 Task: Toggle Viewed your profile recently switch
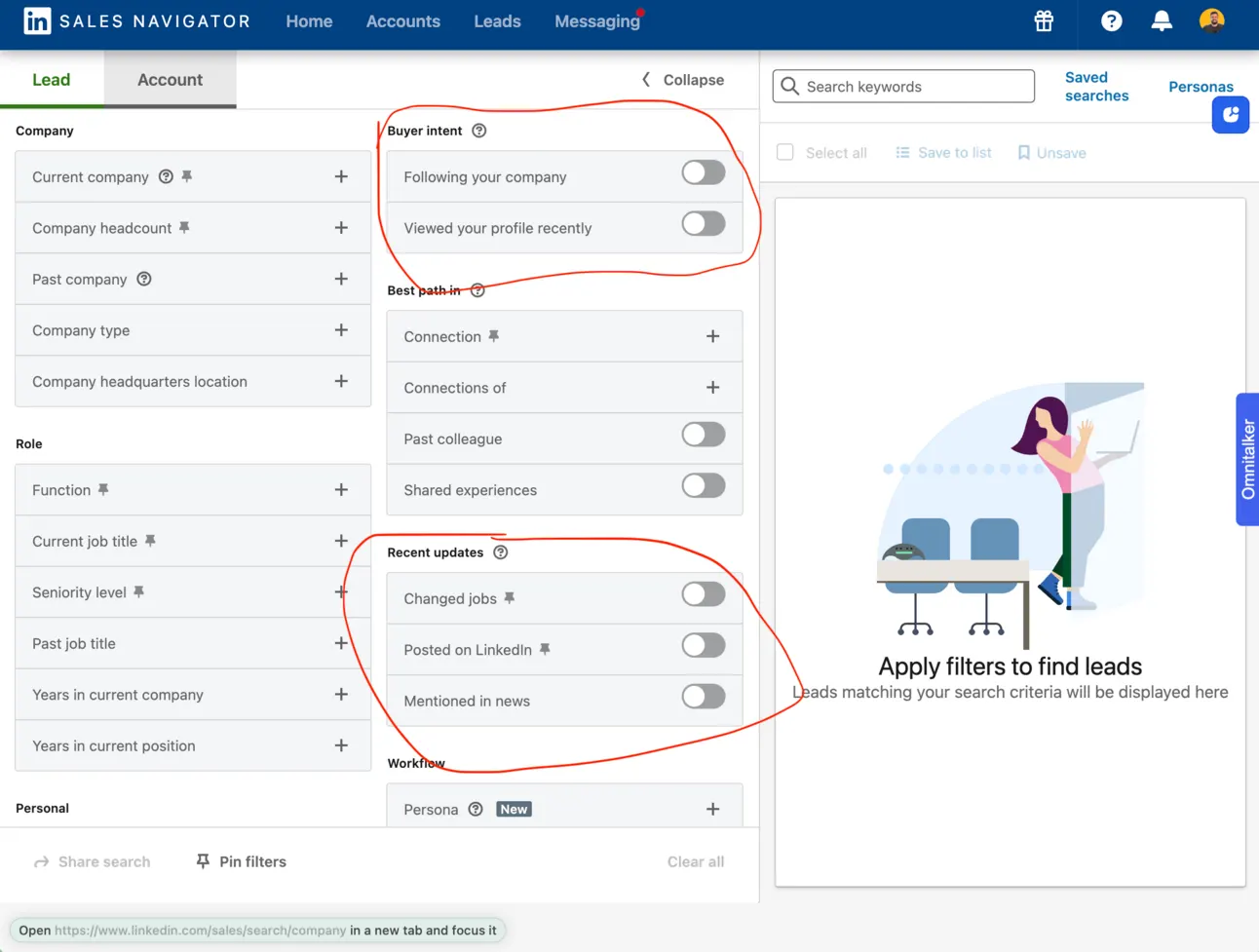pos(704,224)
